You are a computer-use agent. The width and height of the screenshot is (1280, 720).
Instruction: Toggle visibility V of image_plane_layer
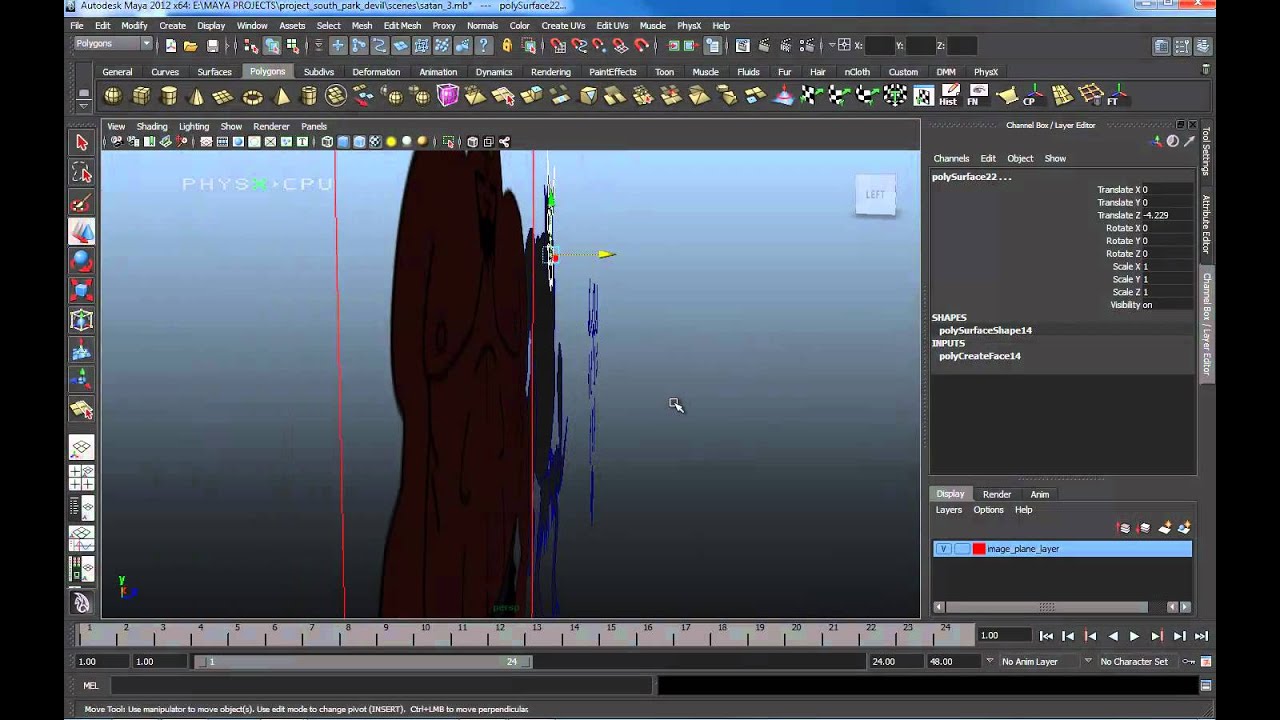point(943,549)
